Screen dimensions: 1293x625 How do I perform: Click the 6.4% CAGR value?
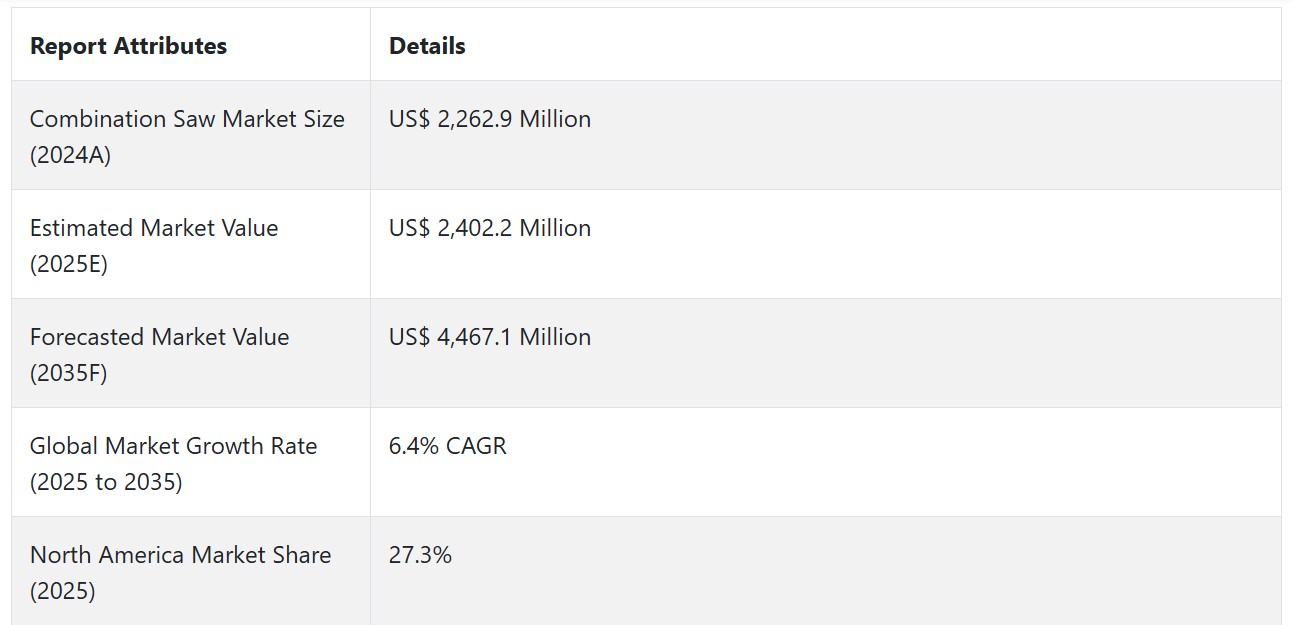[447, 446]
